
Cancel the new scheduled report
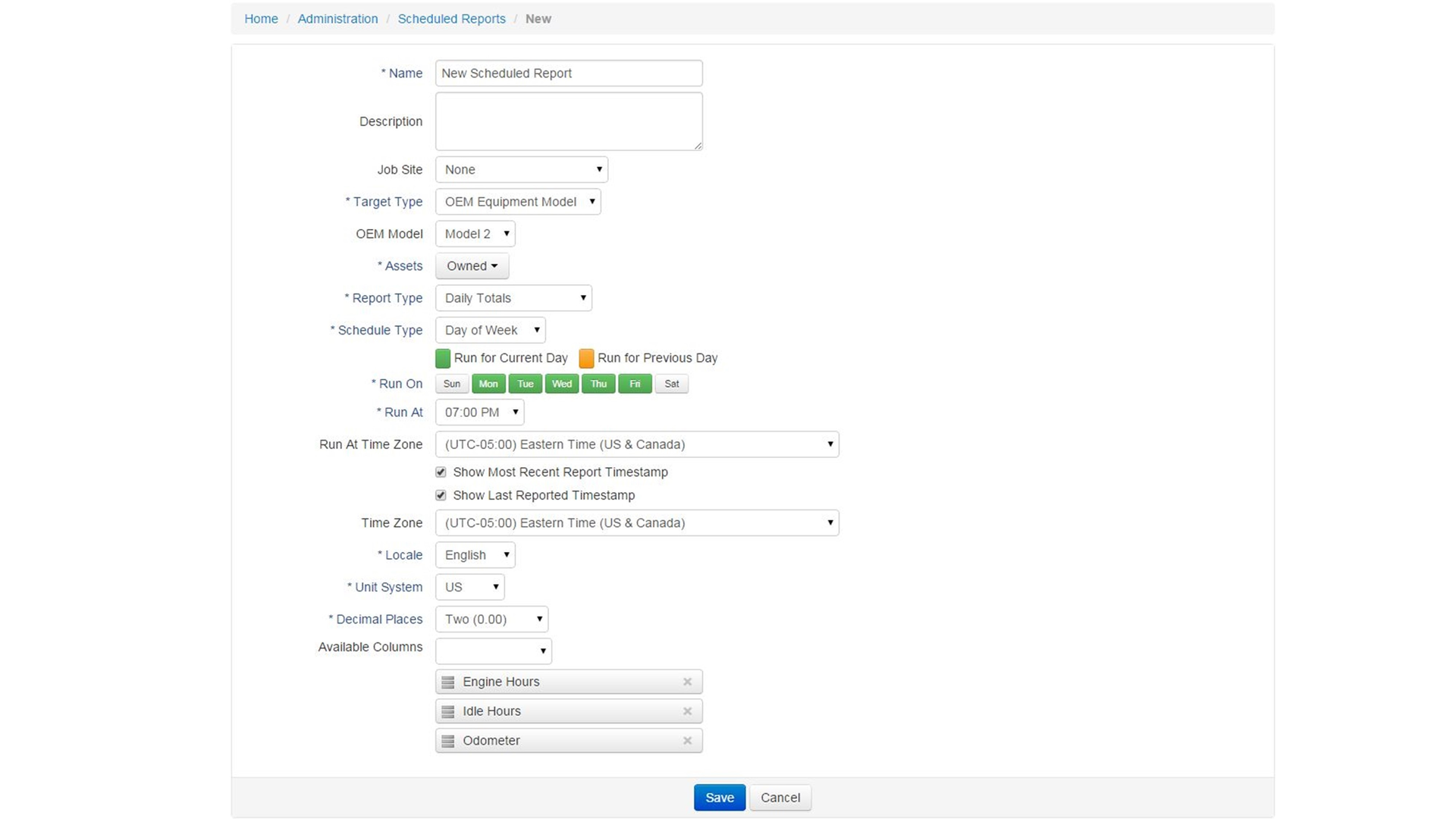click(x=780, y=798)
